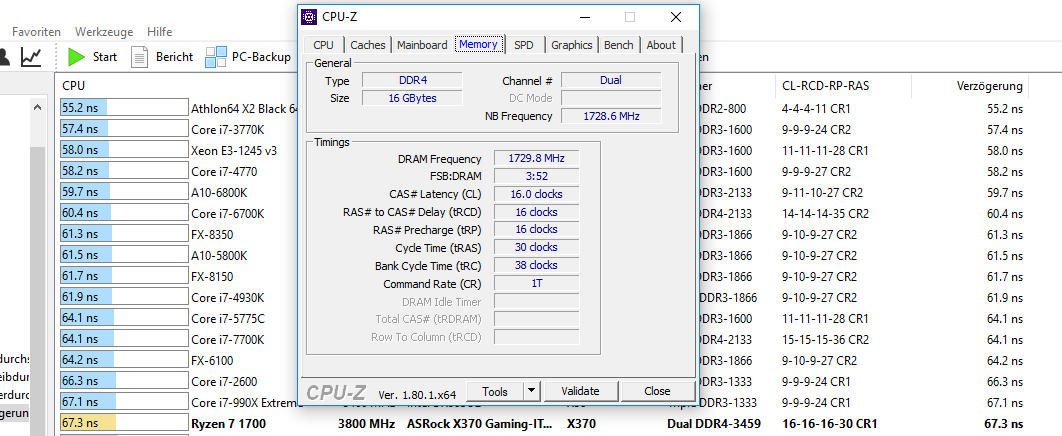Click the Tools button in CPU-Z

pos(495,391)
